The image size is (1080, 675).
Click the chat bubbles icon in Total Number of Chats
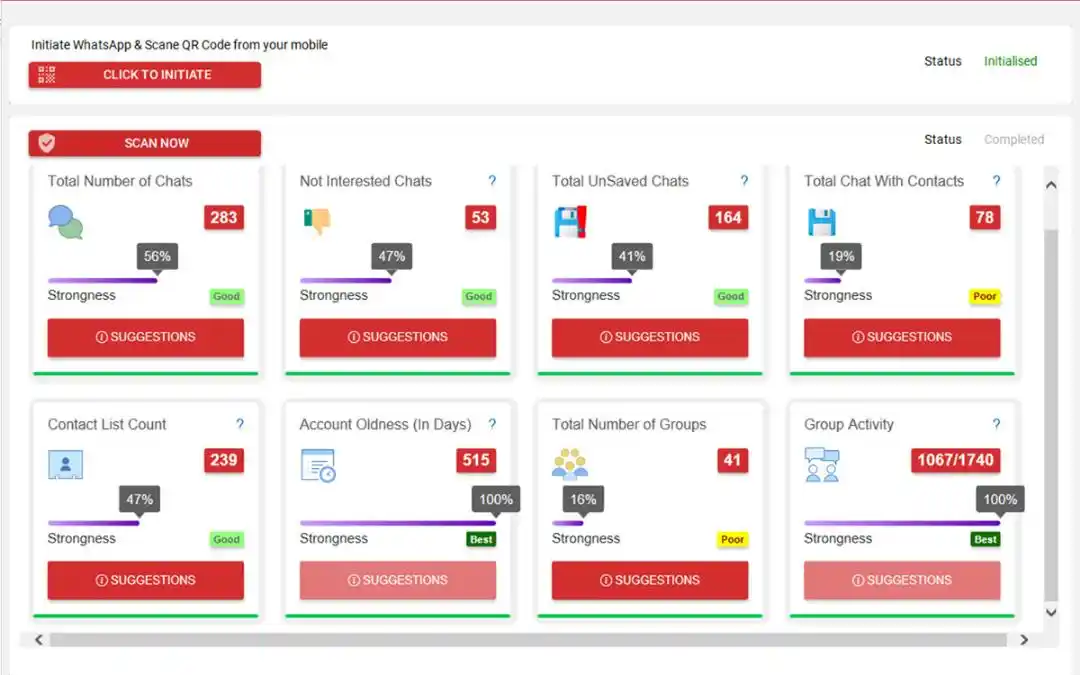pyautogui.click(x=66, y=221)
